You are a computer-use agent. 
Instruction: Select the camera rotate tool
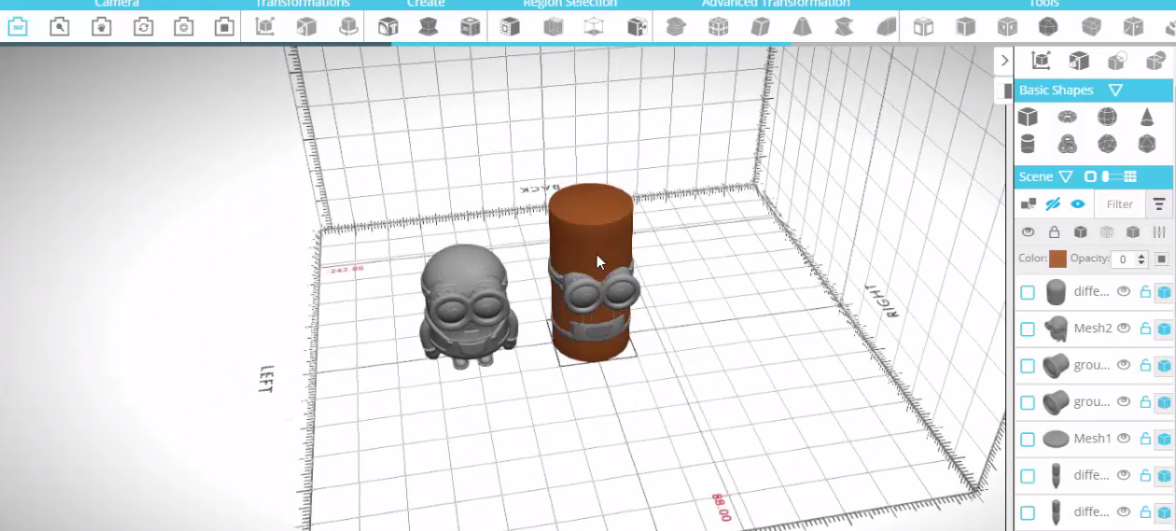pyautogui.click(x=142, y=28)
